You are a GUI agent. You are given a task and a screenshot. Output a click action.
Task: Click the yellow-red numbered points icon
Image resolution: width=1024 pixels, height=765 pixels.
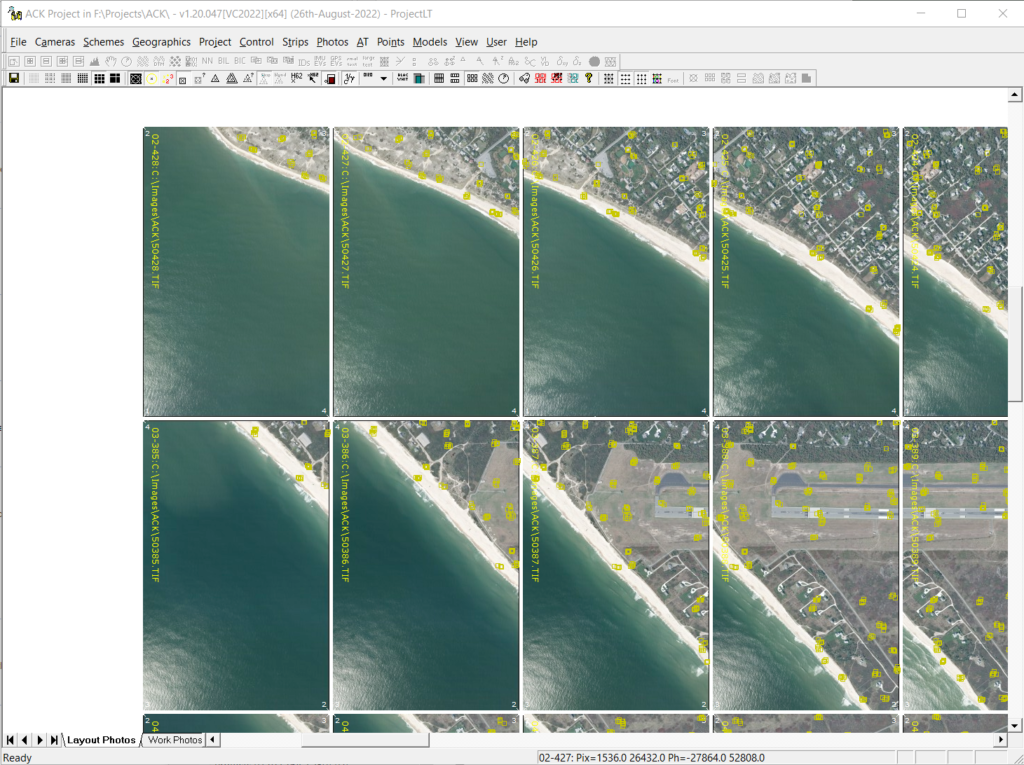167,78
